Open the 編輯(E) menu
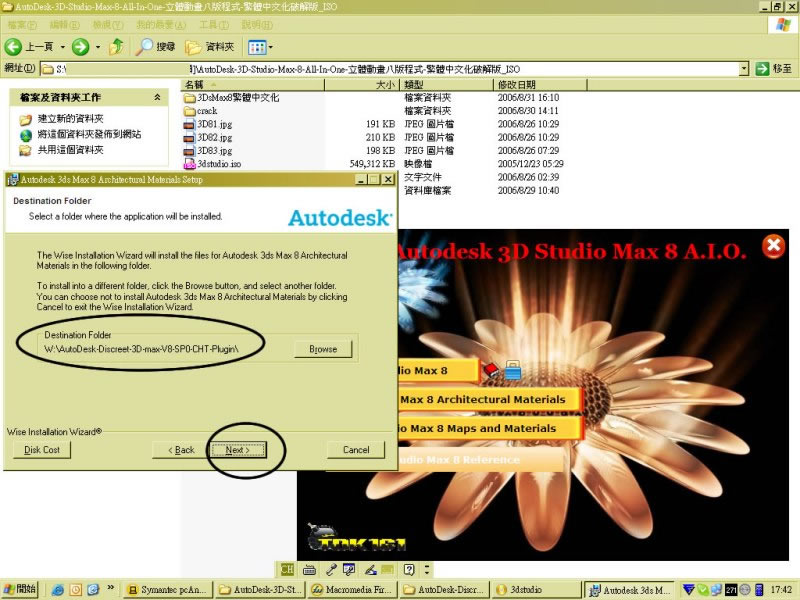 coord(64,25)
